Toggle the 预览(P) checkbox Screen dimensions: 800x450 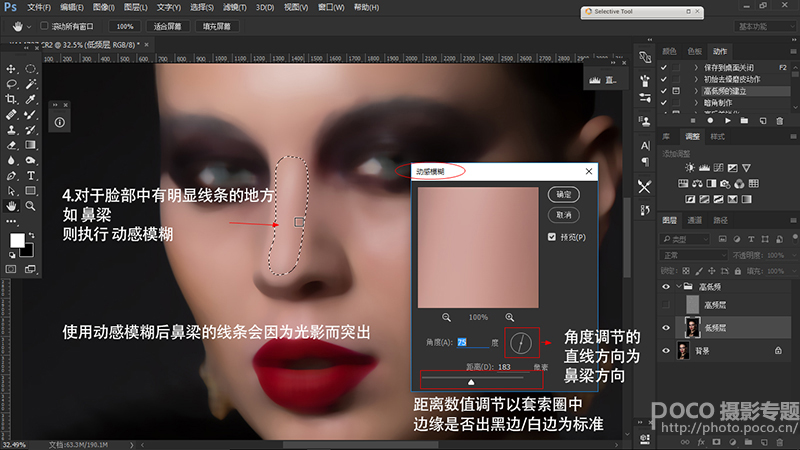coord(552,237)
